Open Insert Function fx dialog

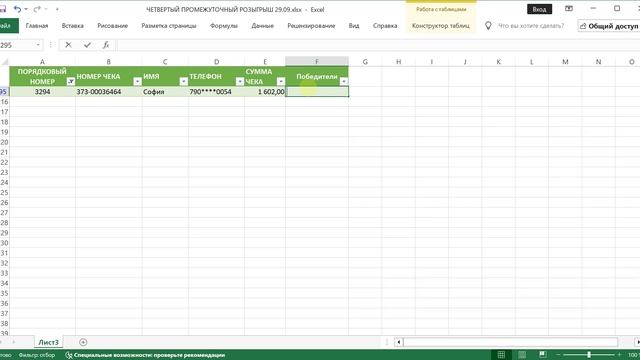click(106, 45)
